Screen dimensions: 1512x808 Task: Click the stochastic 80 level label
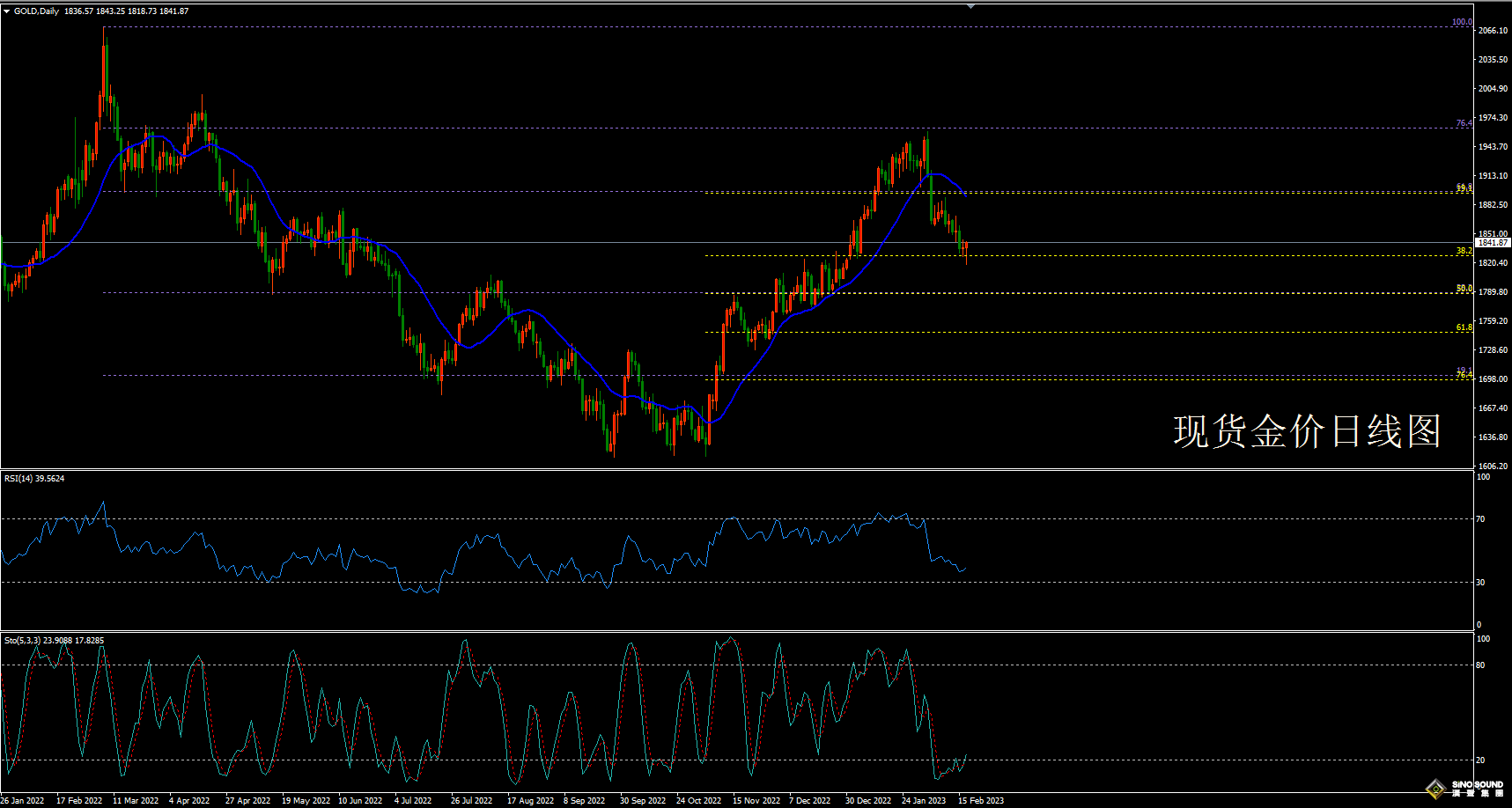pos(1480,665)
